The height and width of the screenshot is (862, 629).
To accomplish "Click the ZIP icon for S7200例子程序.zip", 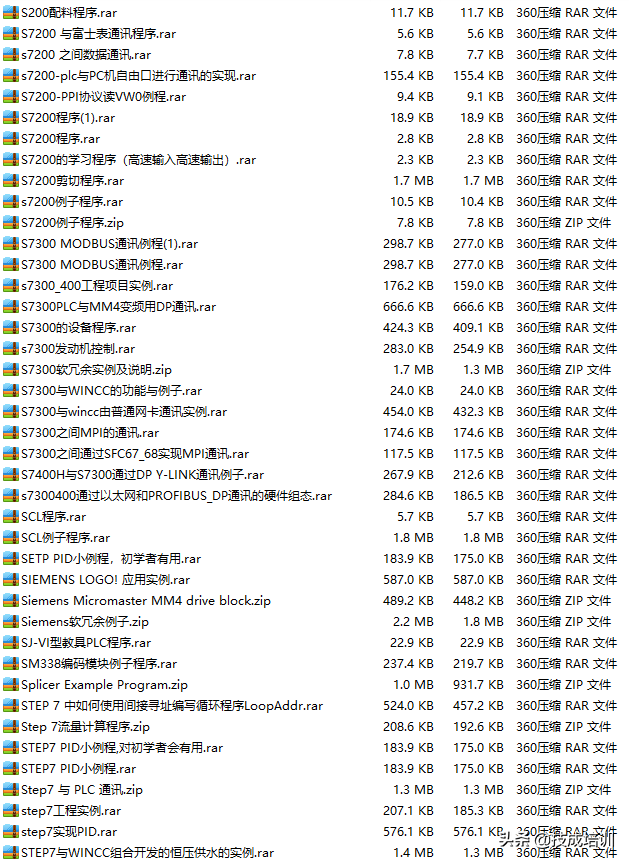I will pos(11,222).
